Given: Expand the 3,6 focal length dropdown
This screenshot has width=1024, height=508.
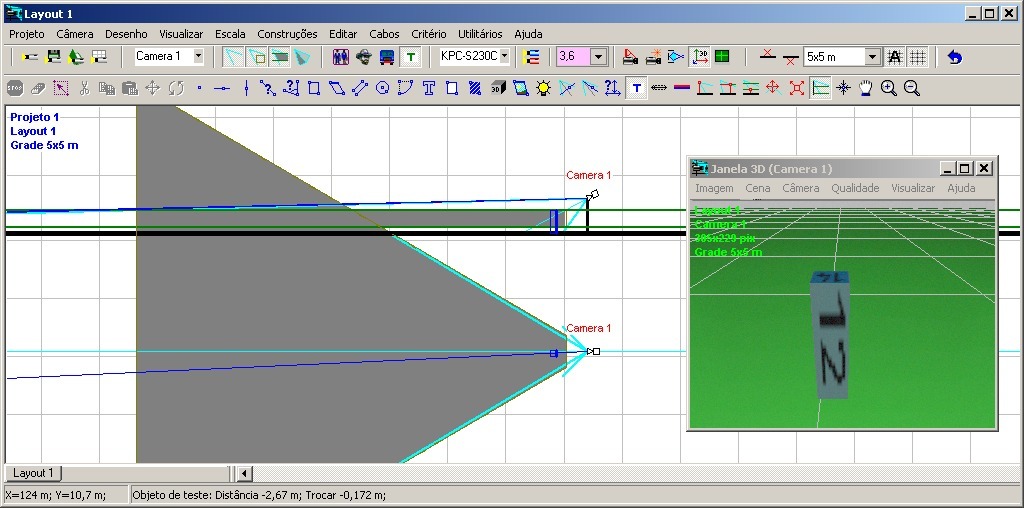Looking at the screenshot, I should tap(599, 57).
